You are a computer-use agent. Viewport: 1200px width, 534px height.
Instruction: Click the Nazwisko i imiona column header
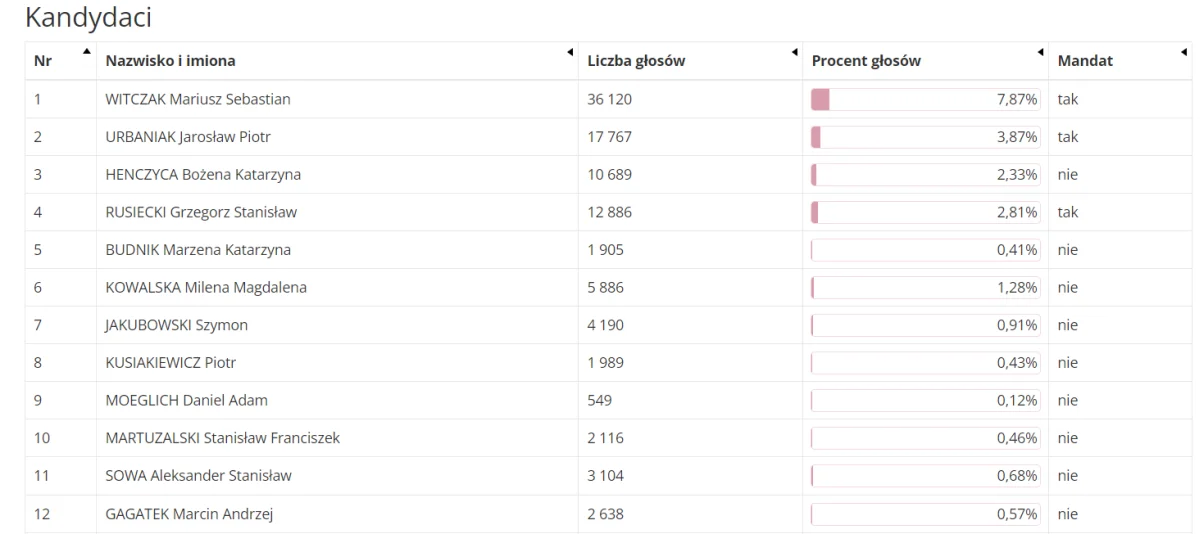click(x=170, y=62)
